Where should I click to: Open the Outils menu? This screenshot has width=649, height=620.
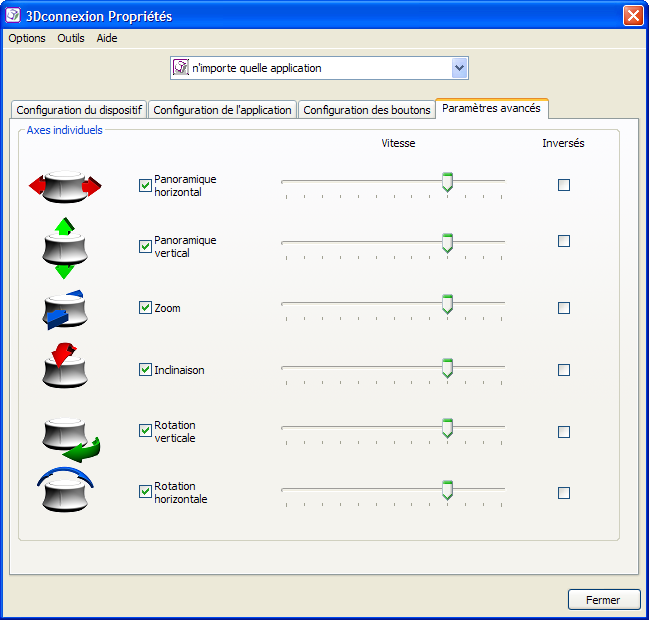71,38
